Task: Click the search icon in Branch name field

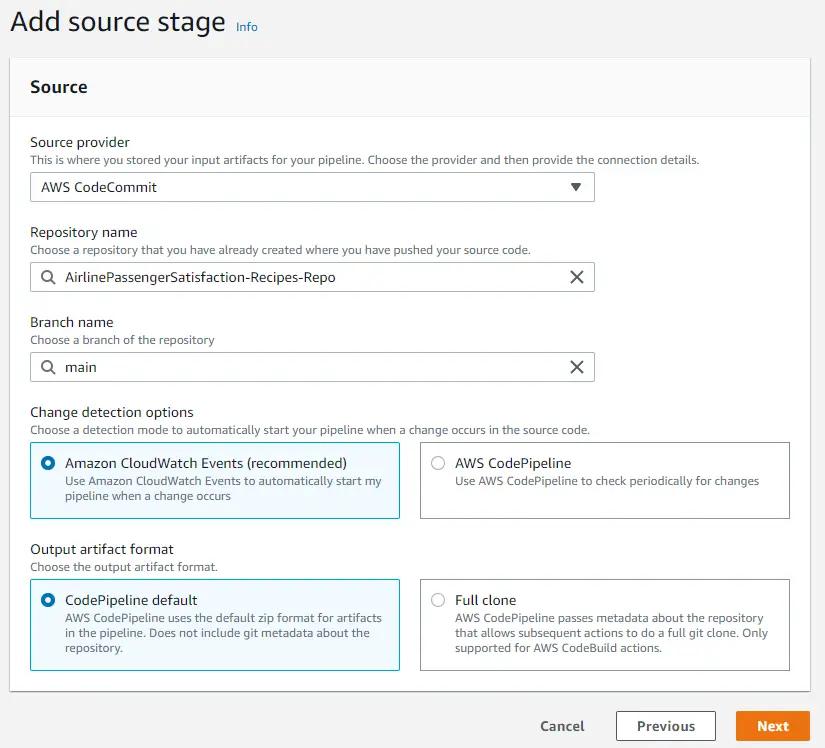Action: point(48,367)
